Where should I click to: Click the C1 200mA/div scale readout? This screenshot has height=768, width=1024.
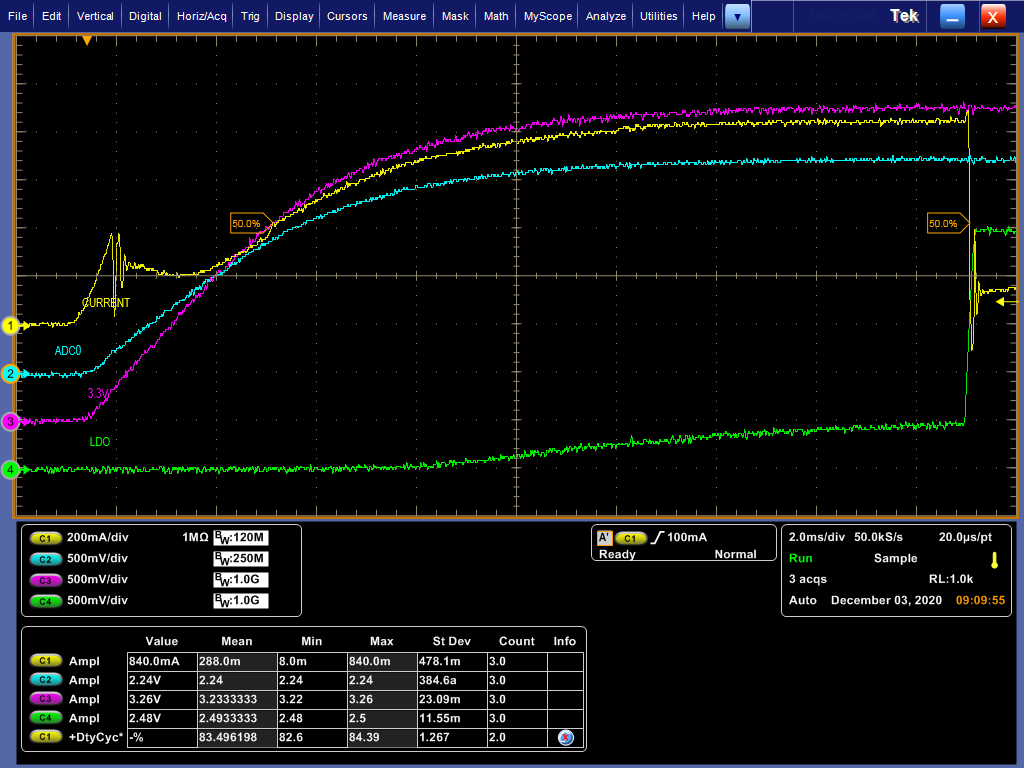(98, 537)
